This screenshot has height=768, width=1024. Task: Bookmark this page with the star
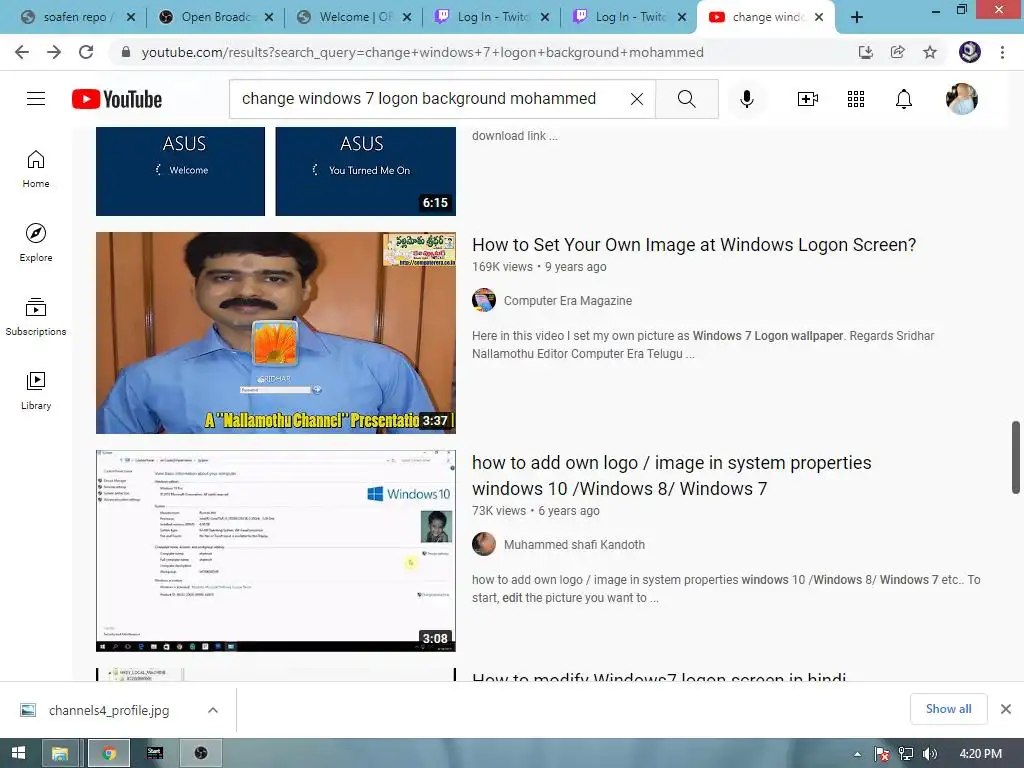(930, 52)
